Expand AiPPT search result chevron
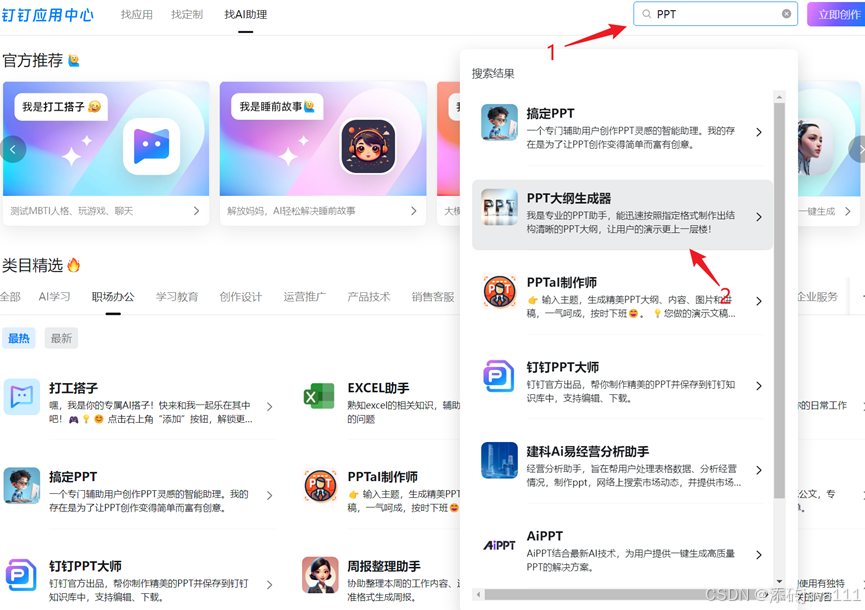This screenshot has width=865, height=610. [x=759, y=555]
